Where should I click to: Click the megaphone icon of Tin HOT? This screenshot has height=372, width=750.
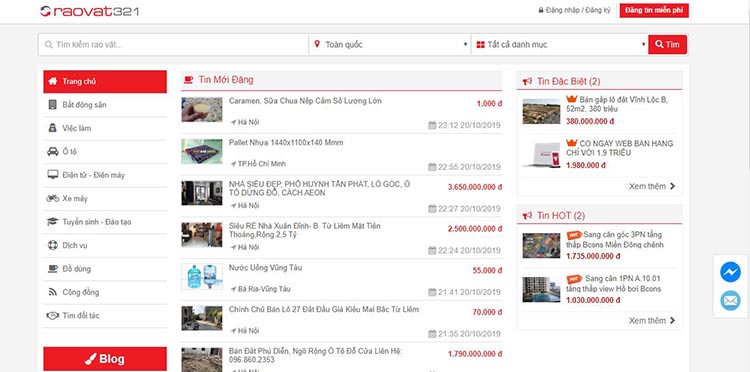[x=528, y=216]
